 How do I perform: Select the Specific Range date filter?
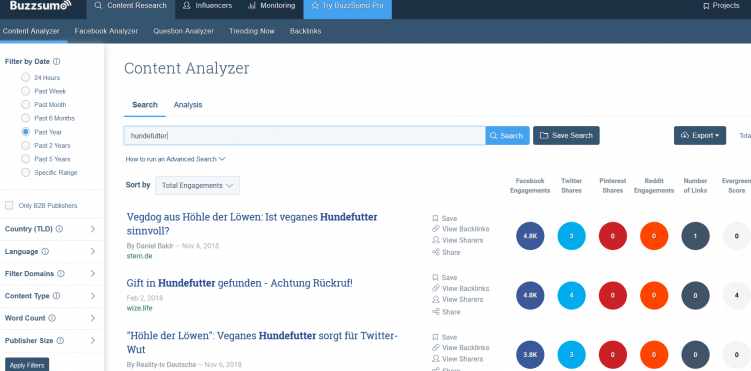(25, 172)
